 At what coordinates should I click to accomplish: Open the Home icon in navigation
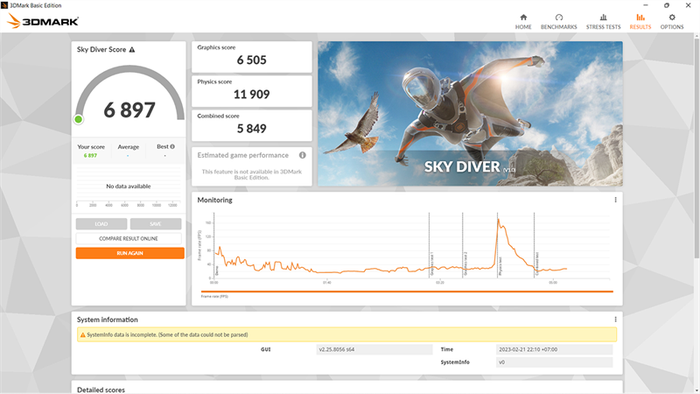pos(523,17)
